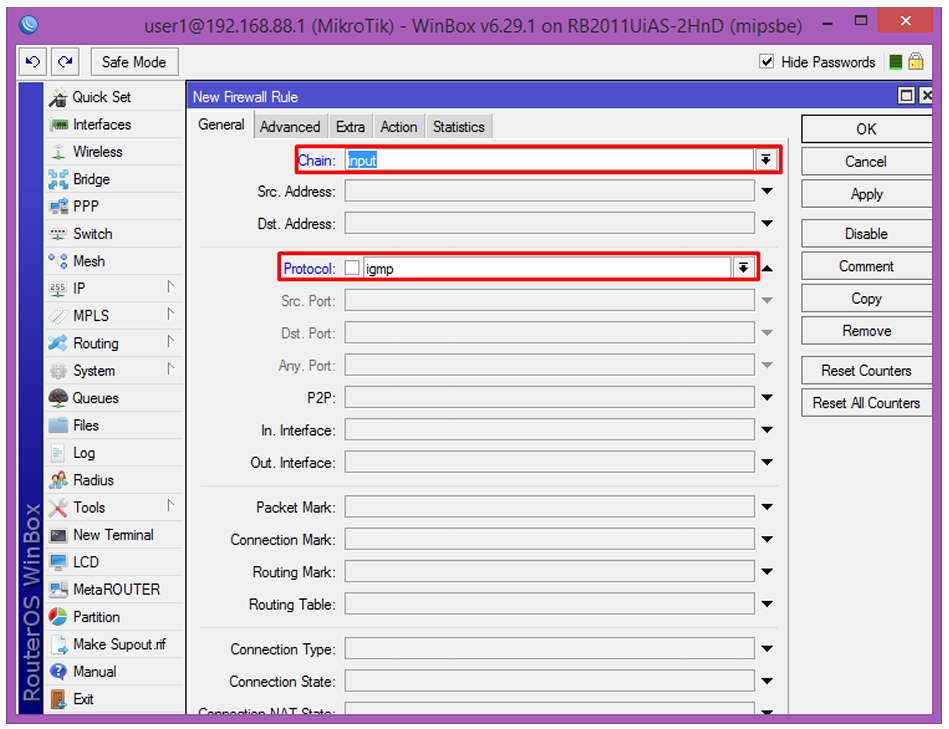Open the Bridge section icon
Image resolution: width=949 pixels, height=729 pixels.
[58, 179]
